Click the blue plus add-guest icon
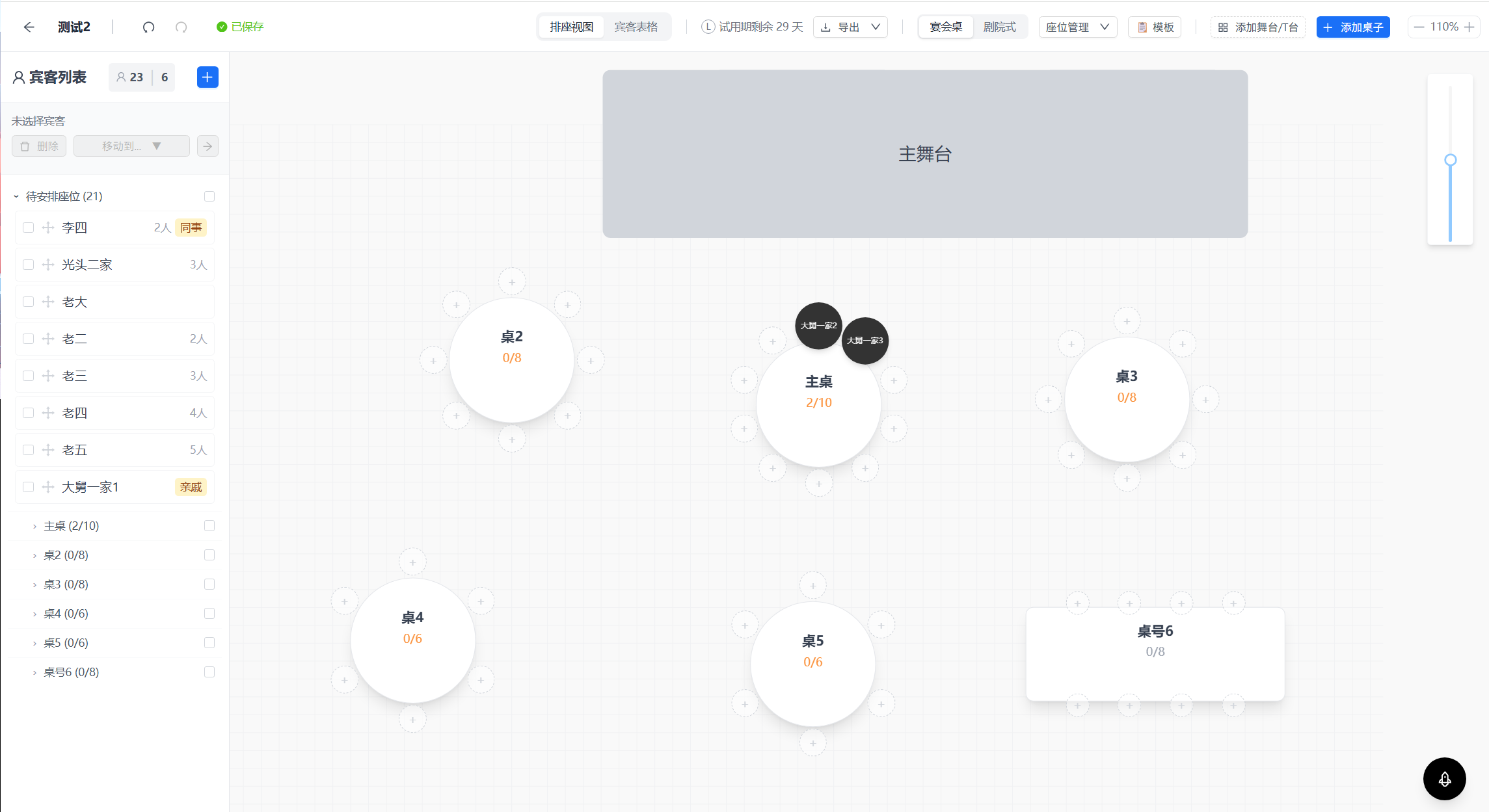Screen dimensions: 1489x812 coord(208,77)
